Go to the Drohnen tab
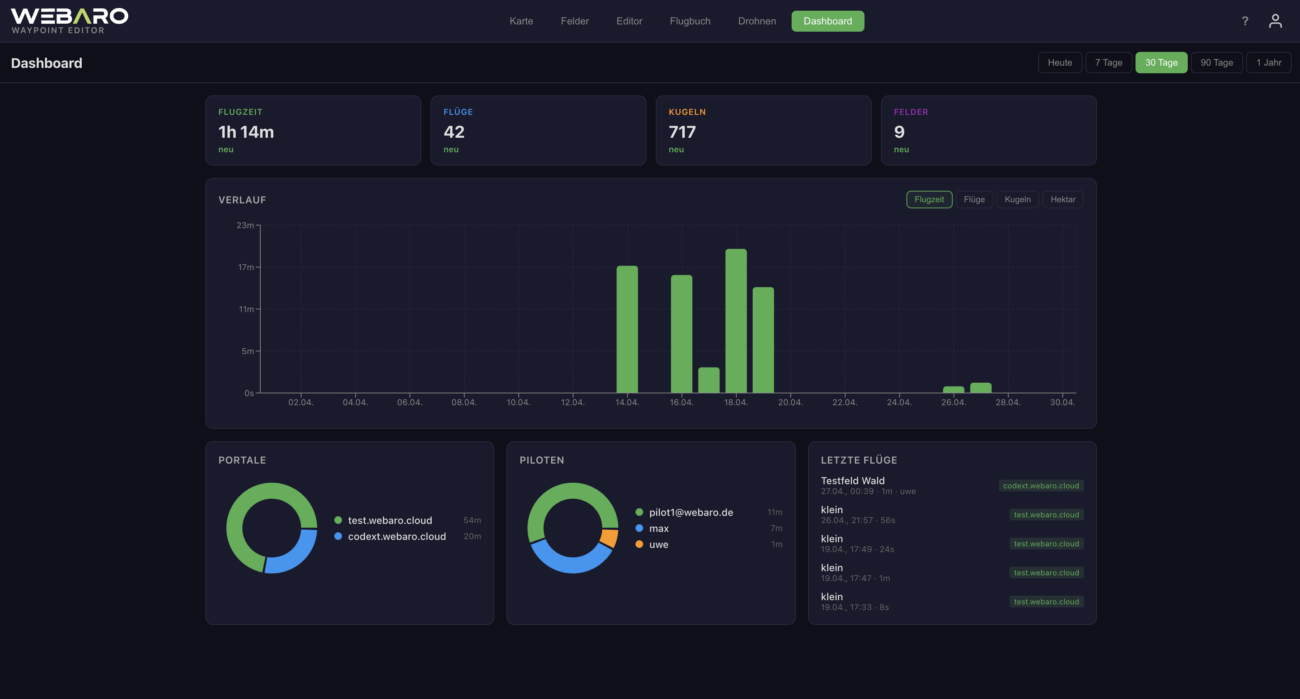The height and width of the screenshot is (699, 1300). [x=757, y=21]
